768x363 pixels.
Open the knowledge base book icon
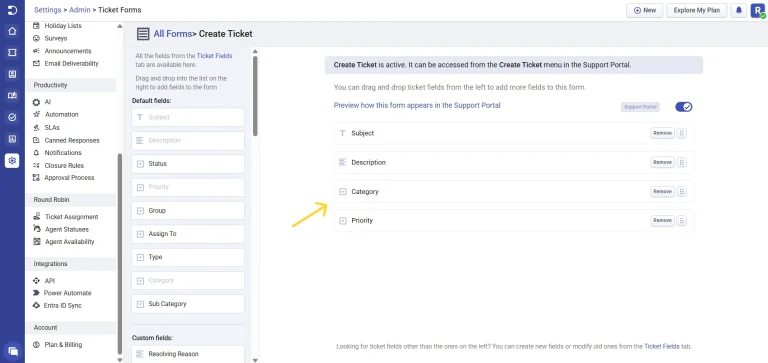click(x=12, y=96)
